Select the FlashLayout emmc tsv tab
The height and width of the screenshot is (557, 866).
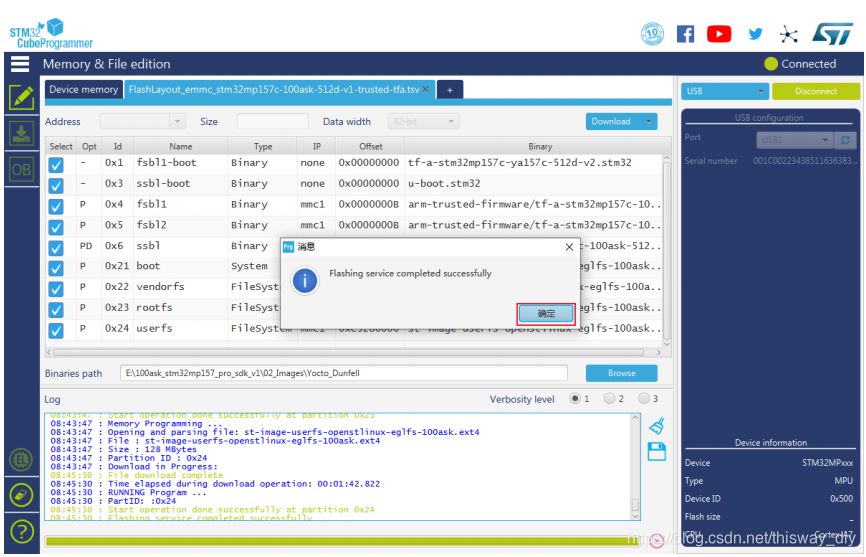(x=274, y=89)
